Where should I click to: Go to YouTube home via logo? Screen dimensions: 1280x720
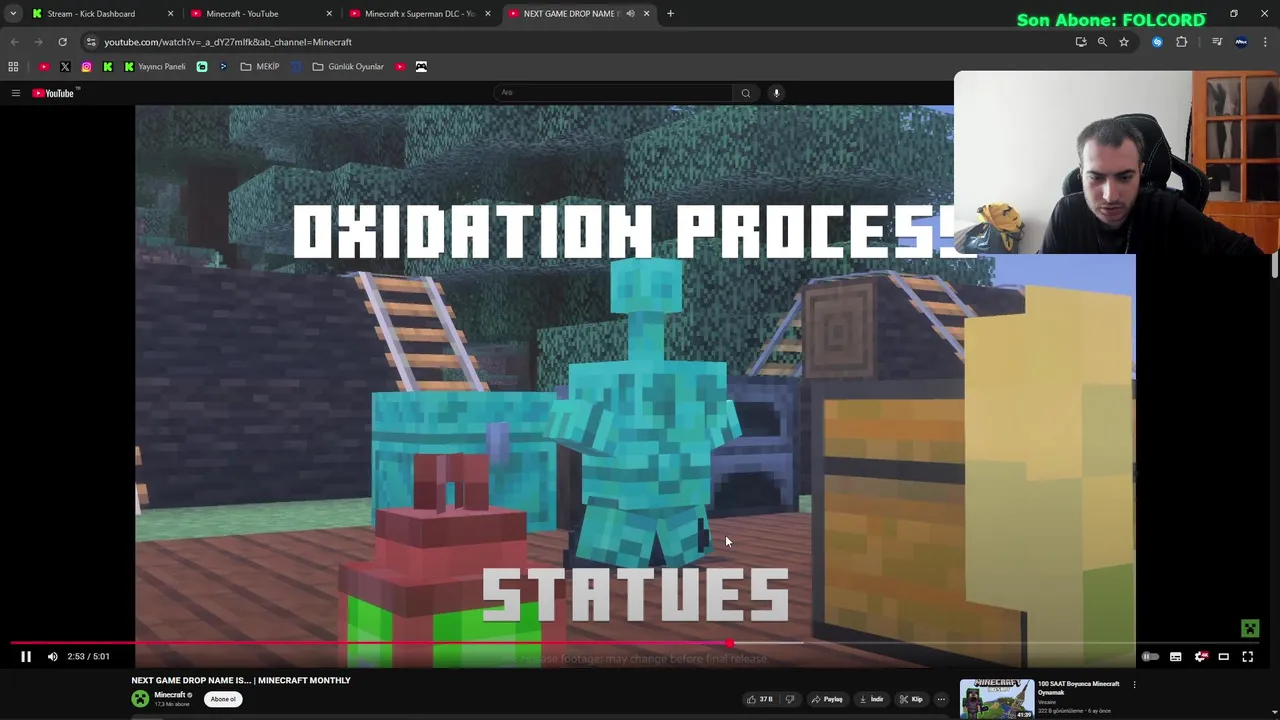click(55, 93)
